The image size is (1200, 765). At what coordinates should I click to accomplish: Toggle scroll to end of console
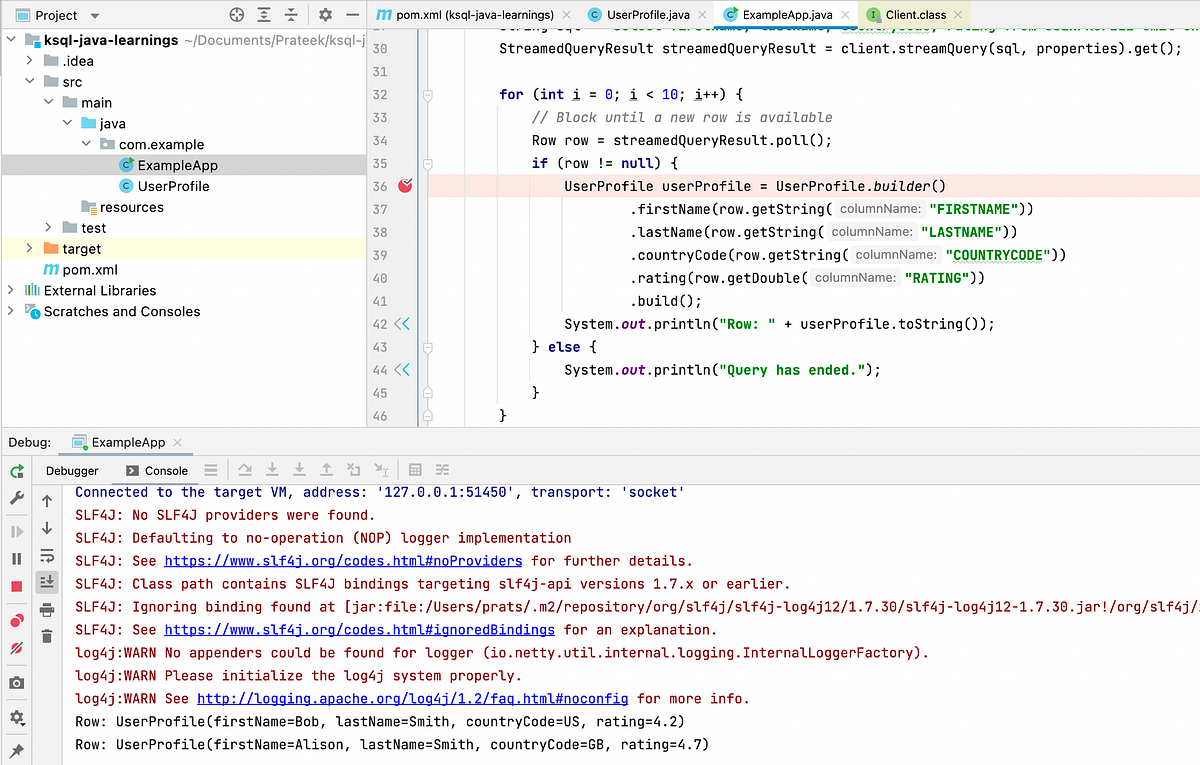(47, 582)
